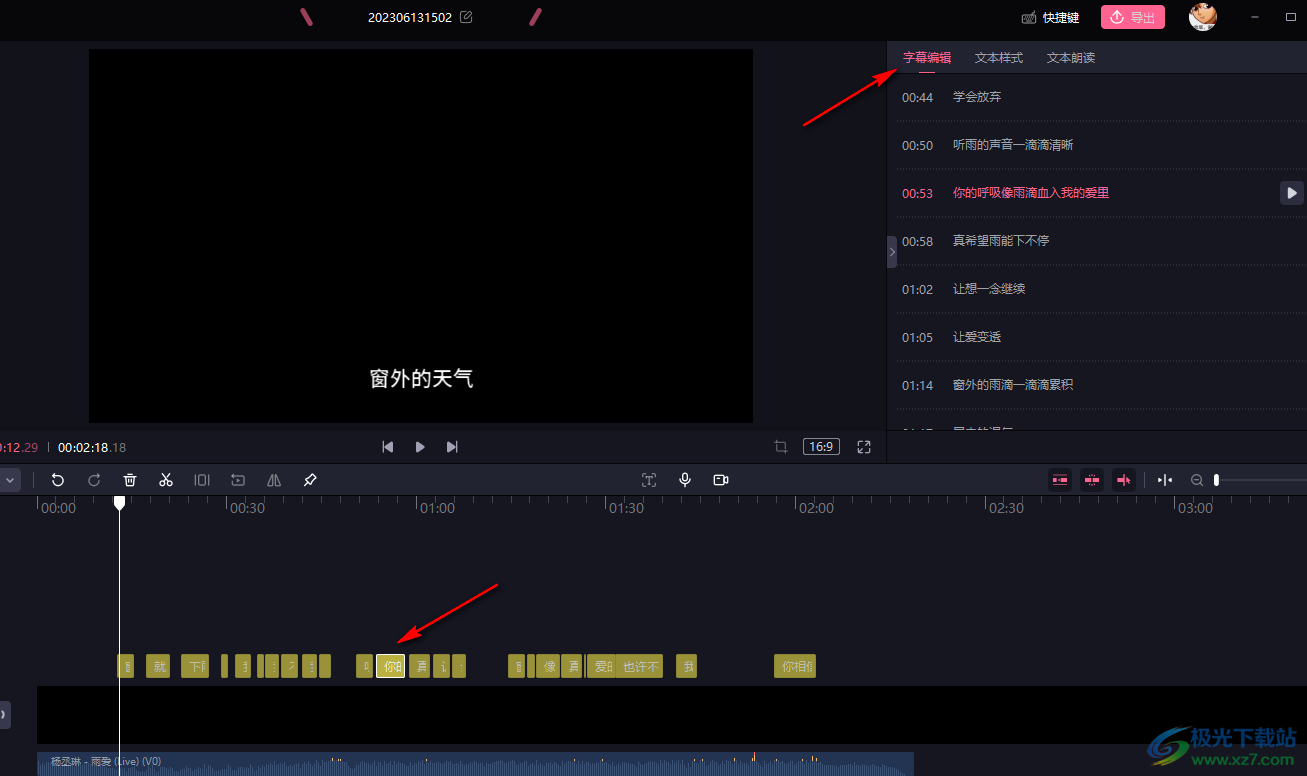Open the user avatar profile
1307x776 pixels.
(x=1202, y=17)
